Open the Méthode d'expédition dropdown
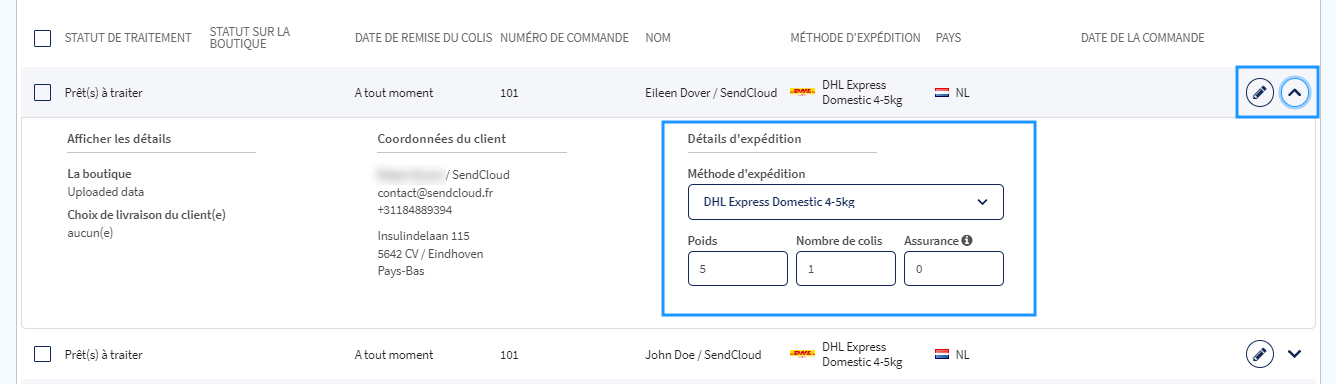This screenshot has height=384, width=1336. click(x=846, y=201)
